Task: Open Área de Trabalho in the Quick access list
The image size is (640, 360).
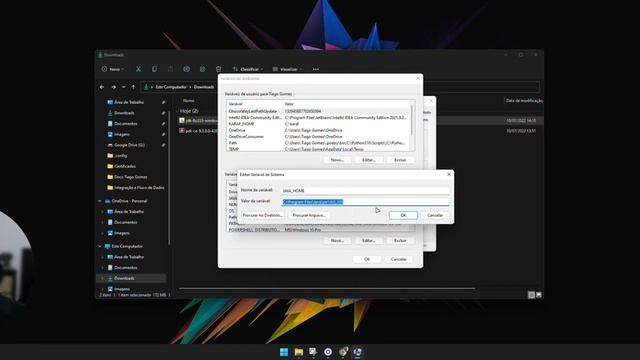Action: [129, 102]
